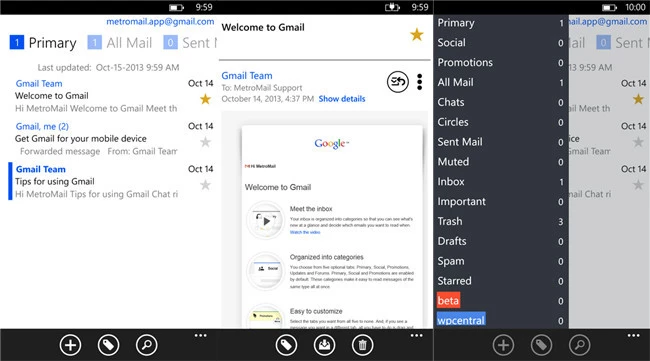Image resolution: width=650 pixels, height=361 pixels.
Task: Tap the archive download icon in message bar
Action: pos(324,345)
